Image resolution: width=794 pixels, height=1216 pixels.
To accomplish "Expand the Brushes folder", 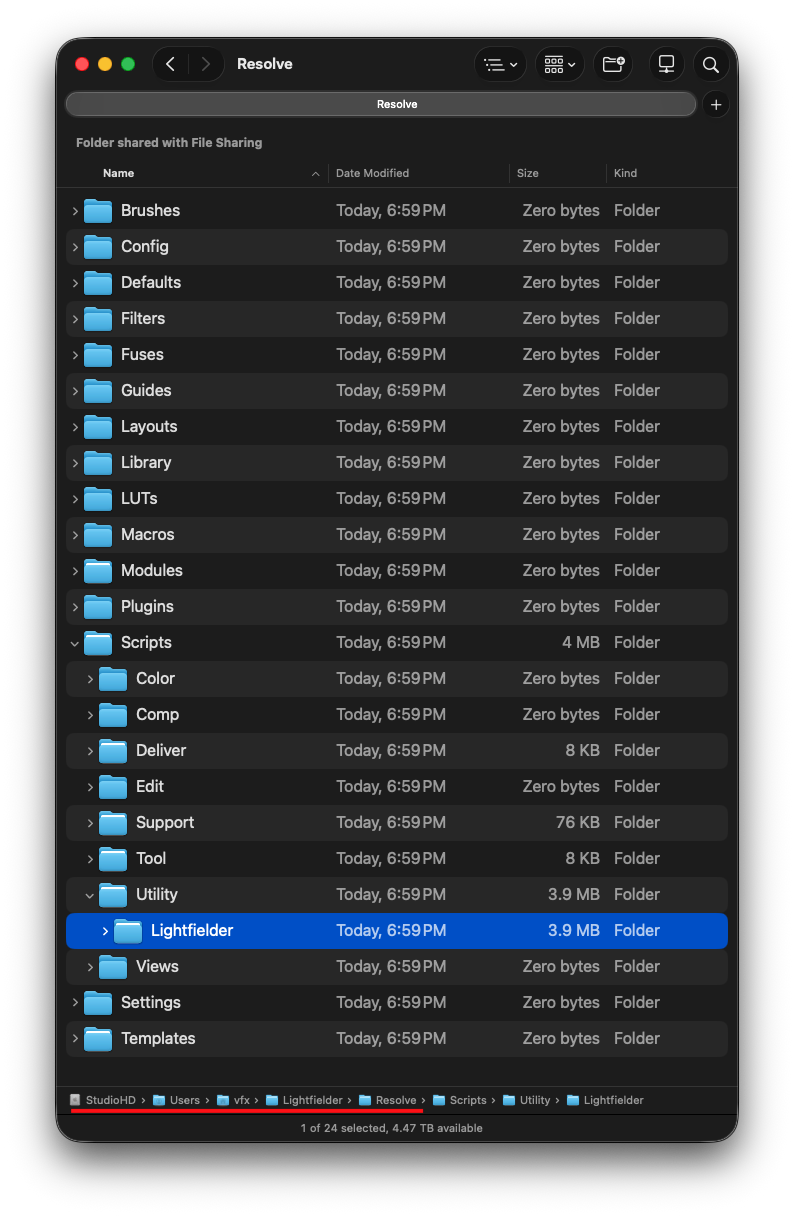I will 75,211.
